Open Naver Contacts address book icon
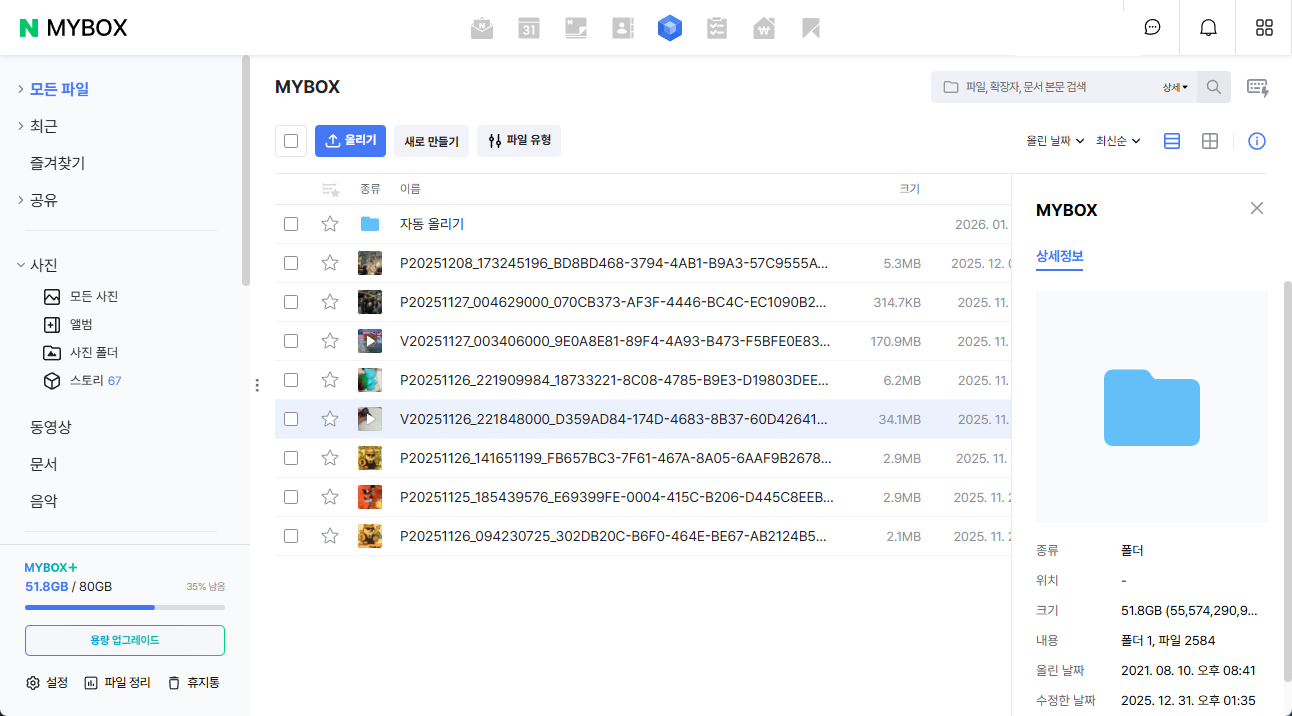This screenshot has height=716, width=1292. point(623,28)
